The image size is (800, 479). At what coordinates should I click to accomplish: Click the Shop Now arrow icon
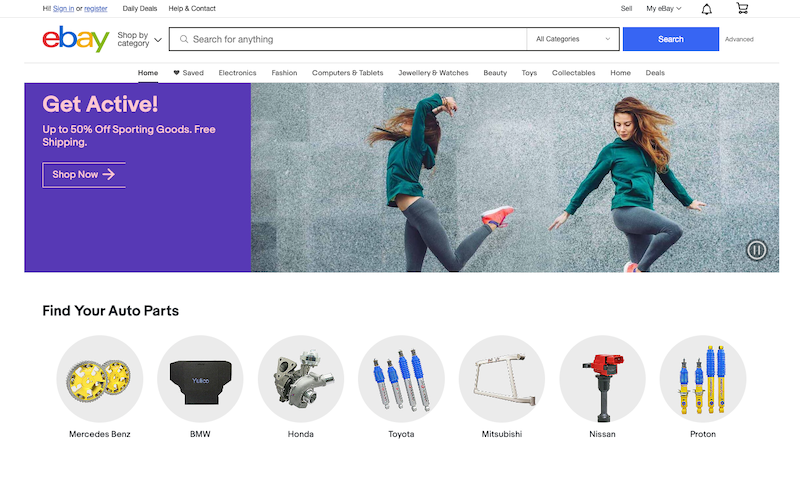pos(109,174)
